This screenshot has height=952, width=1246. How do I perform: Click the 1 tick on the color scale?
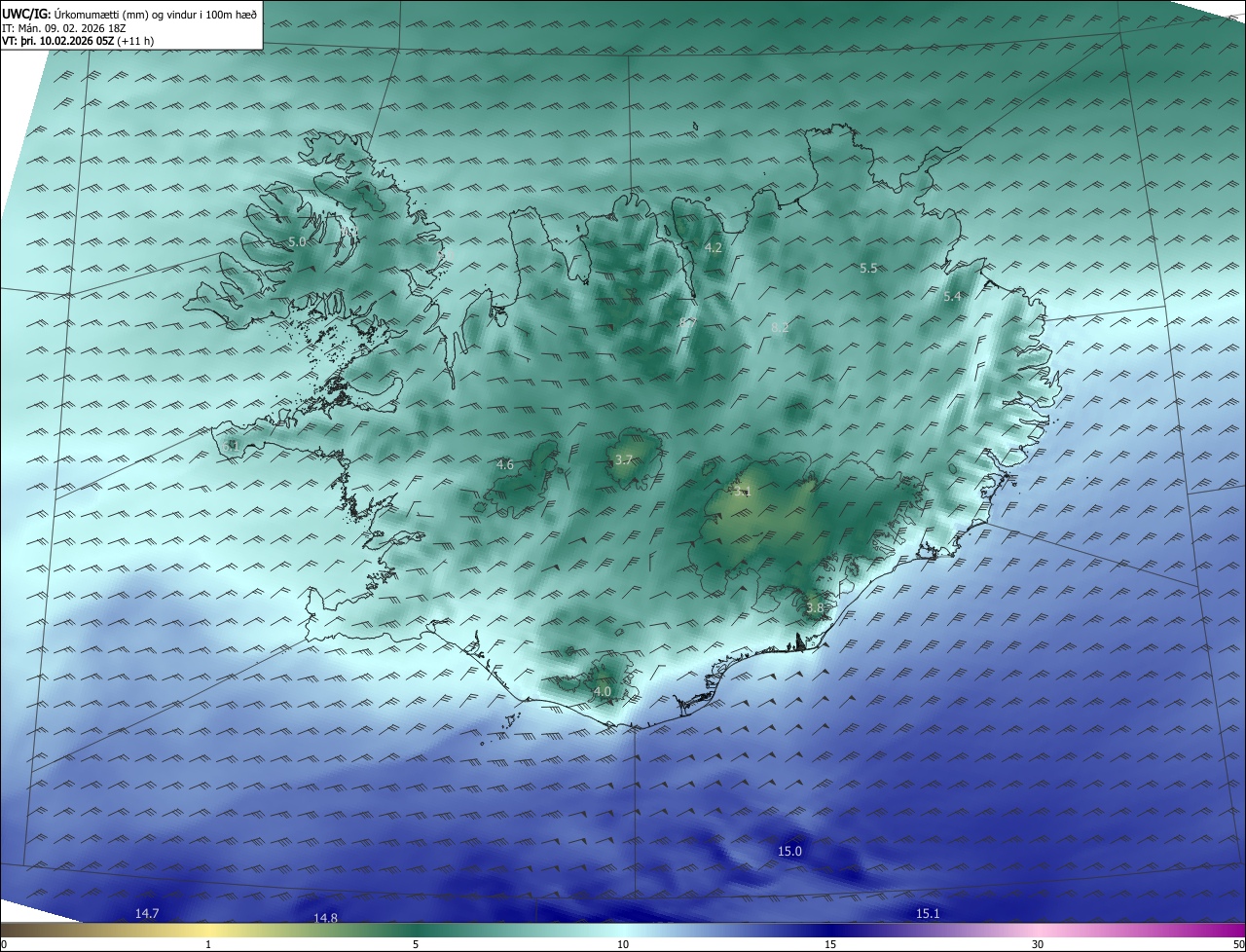[x=208, y=945]
